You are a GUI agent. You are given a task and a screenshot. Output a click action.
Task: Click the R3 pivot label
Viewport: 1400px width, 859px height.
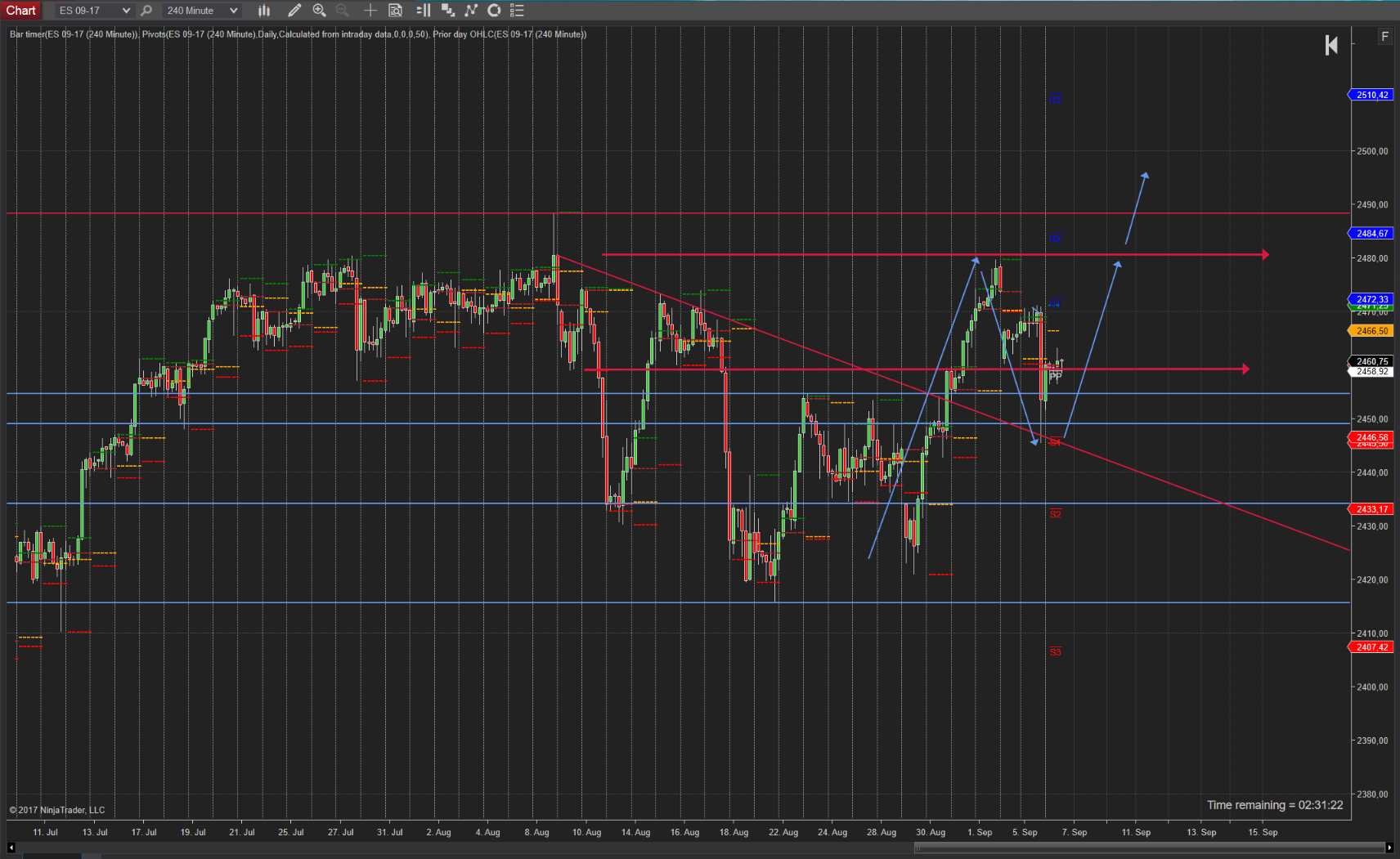[x=1056, y=101]
